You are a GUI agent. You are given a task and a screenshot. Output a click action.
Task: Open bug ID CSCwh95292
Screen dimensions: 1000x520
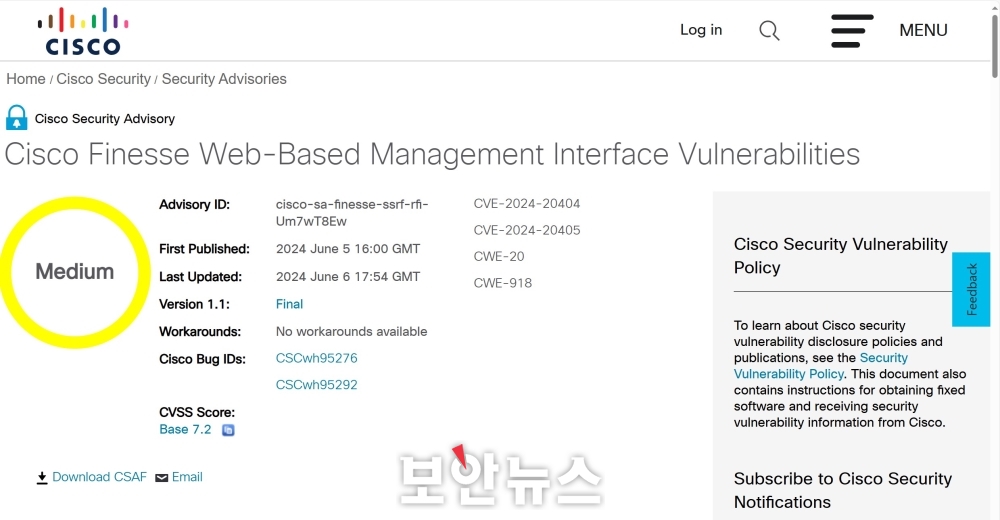(x=316, y=385)
